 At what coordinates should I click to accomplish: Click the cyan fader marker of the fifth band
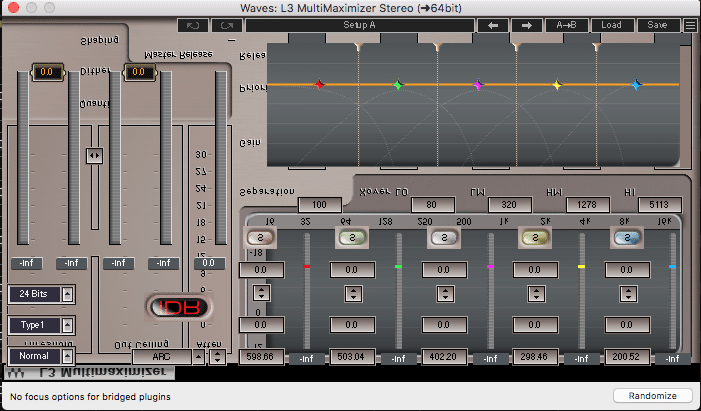672,267
